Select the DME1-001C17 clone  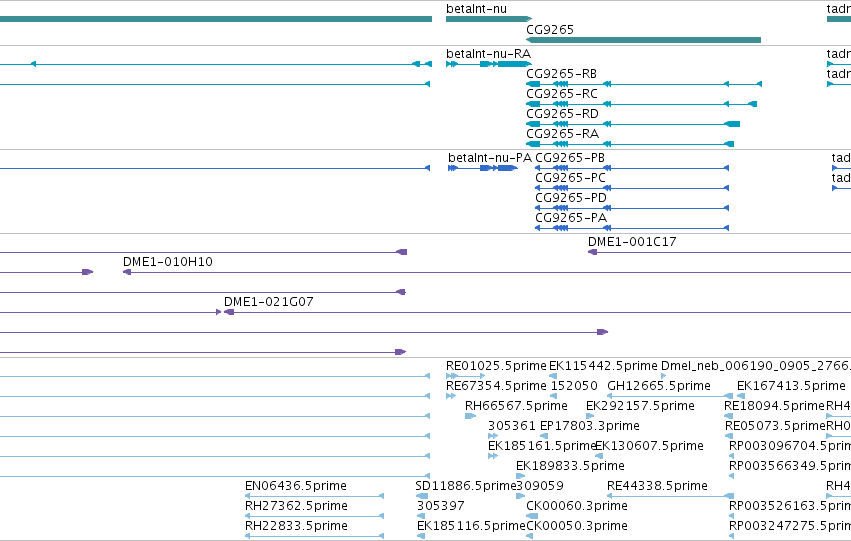pos(632,242)
